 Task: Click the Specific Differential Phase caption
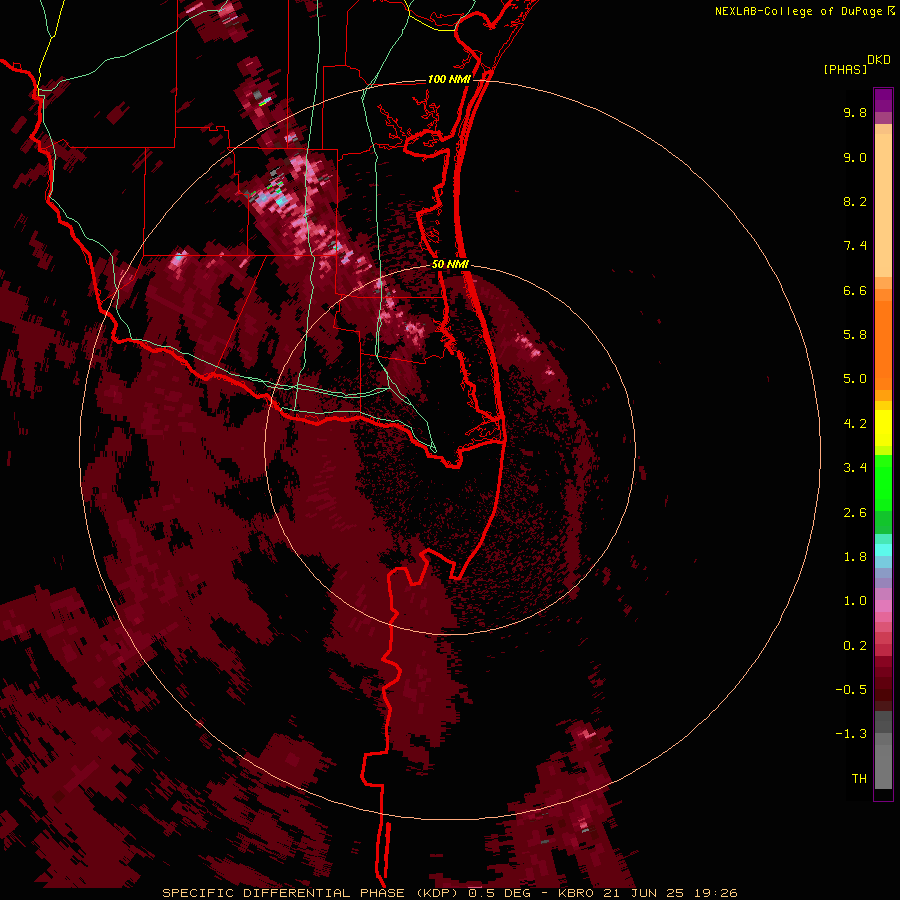click(x=449, y=893)
